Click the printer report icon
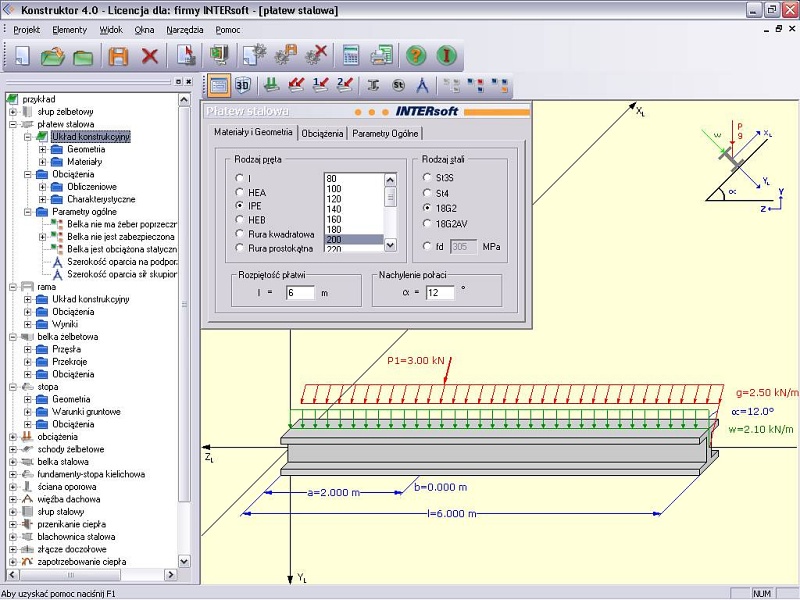This screenshot has width=800, height=600. (382, 55)
